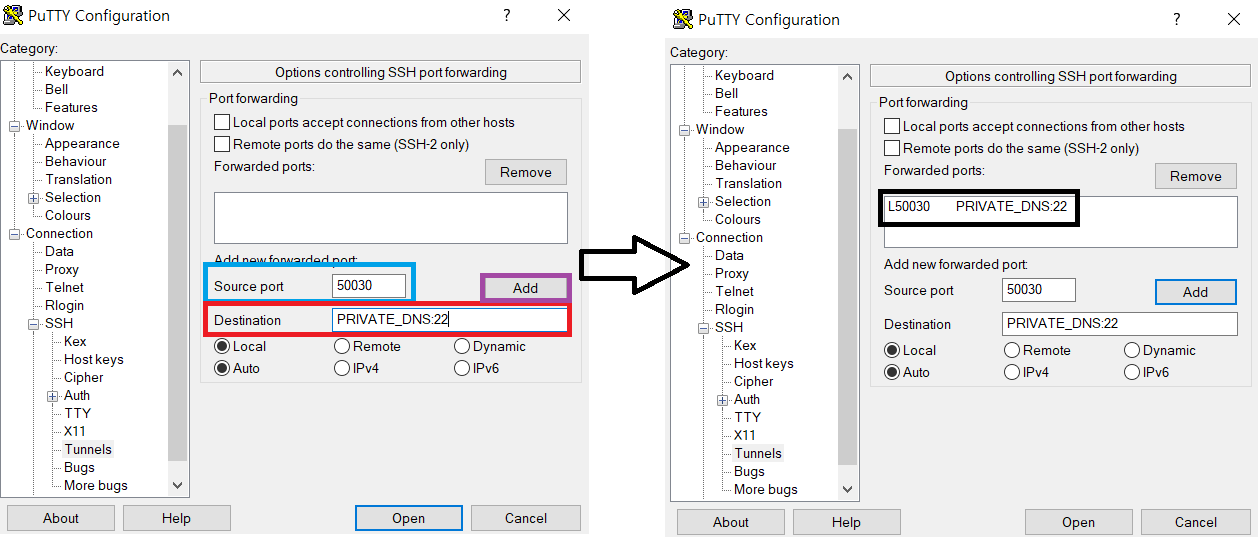Image resolution: width=1258 pixels, height=537 pixels.
Task: Click category tree scroll-down arrow in right window
Action: pyautogui.click(x=848, y=489)
